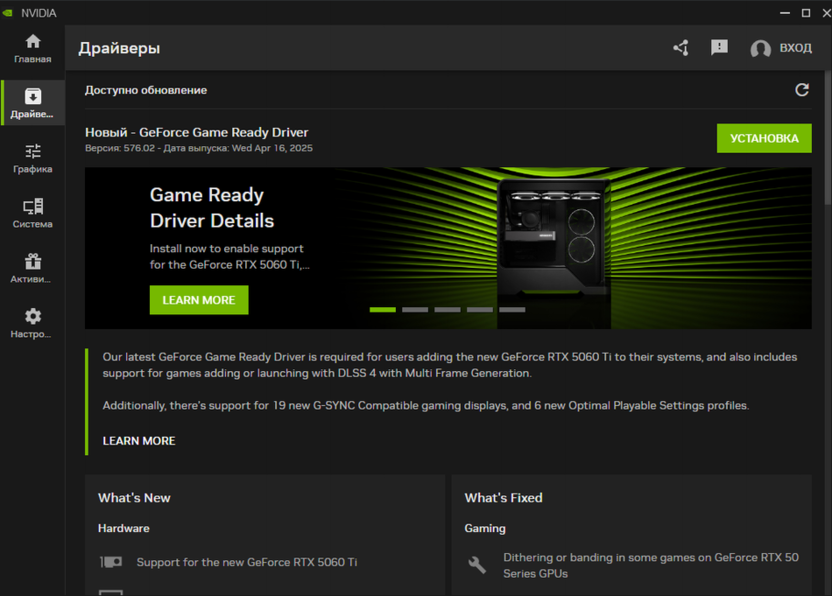Click Support for the new GeForce RTX 5060 Ti
The width and height of the screenshot is (832, 596).
[x=247, y=562]
